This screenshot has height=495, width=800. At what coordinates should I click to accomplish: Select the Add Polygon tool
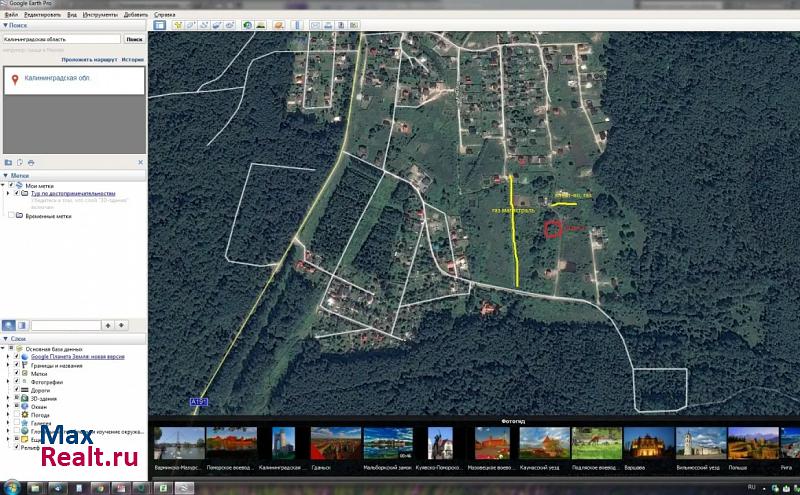(x=189, y=25)
